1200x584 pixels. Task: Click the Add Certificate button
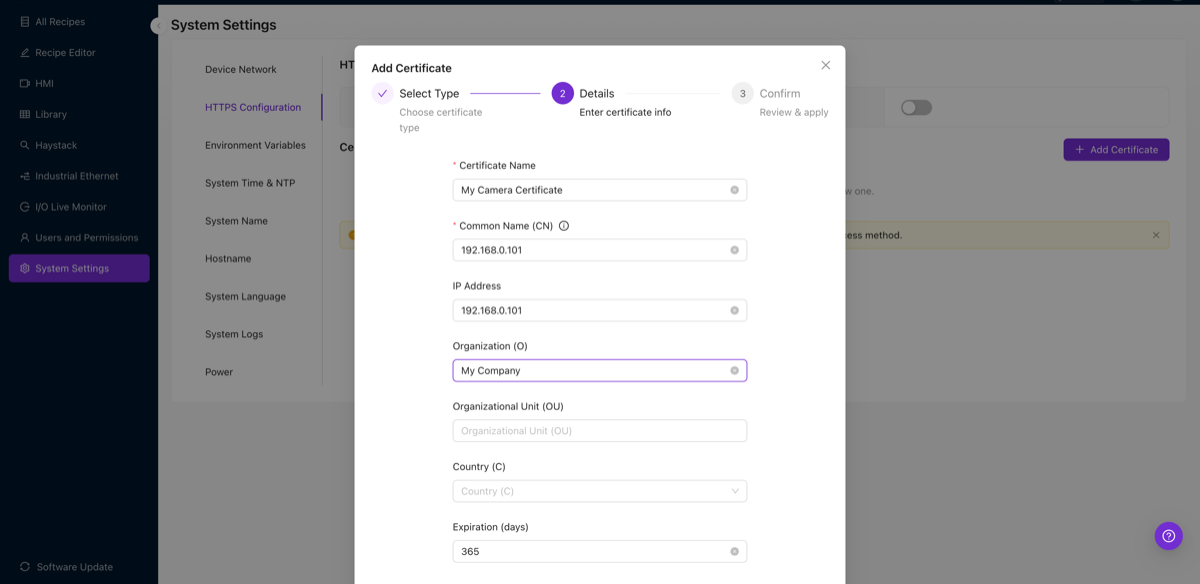(1116, 148)
